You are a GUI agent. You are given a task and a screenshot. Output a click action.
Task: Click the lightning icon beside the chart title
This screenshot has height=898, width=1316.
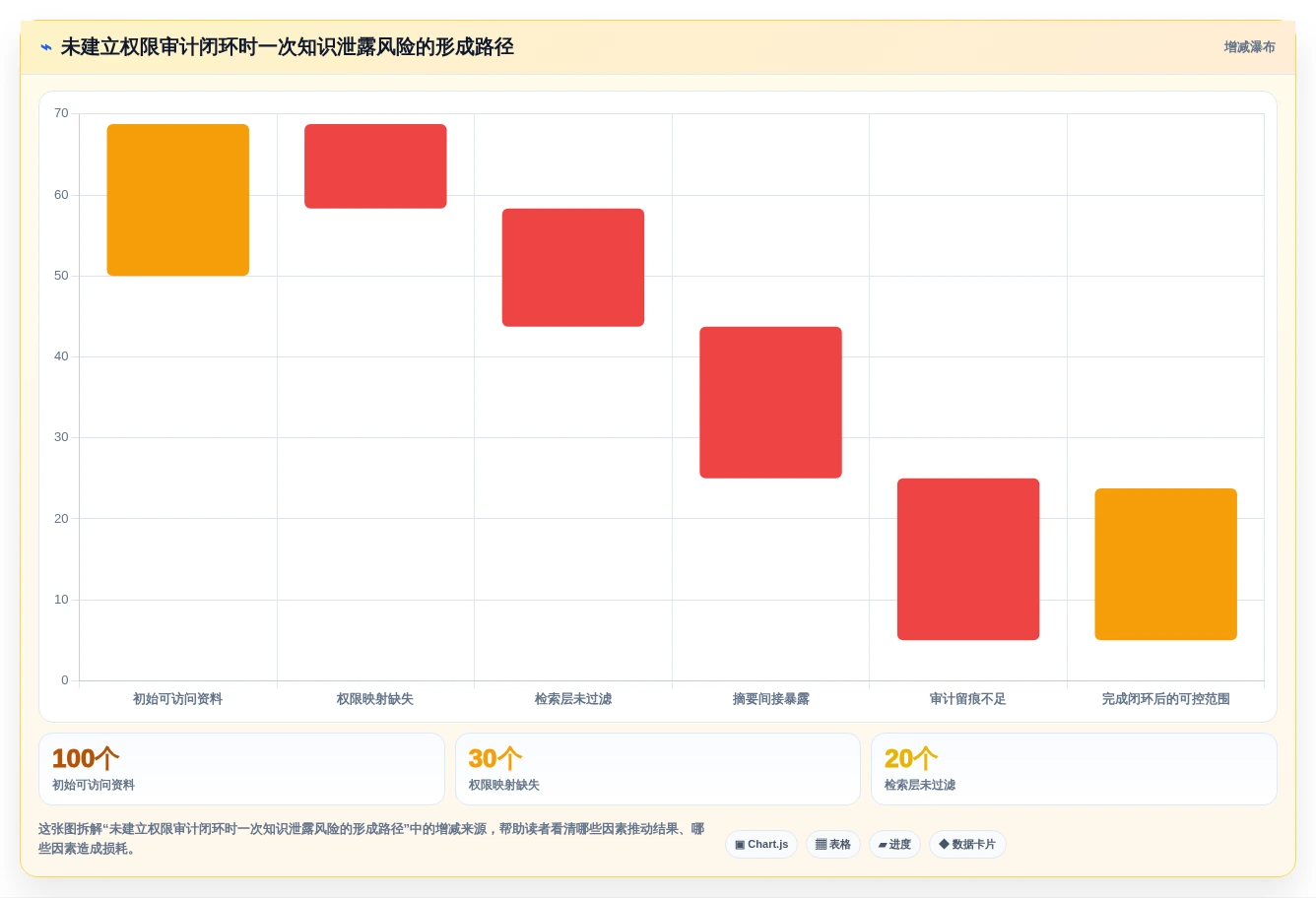[x=46, y=47]
